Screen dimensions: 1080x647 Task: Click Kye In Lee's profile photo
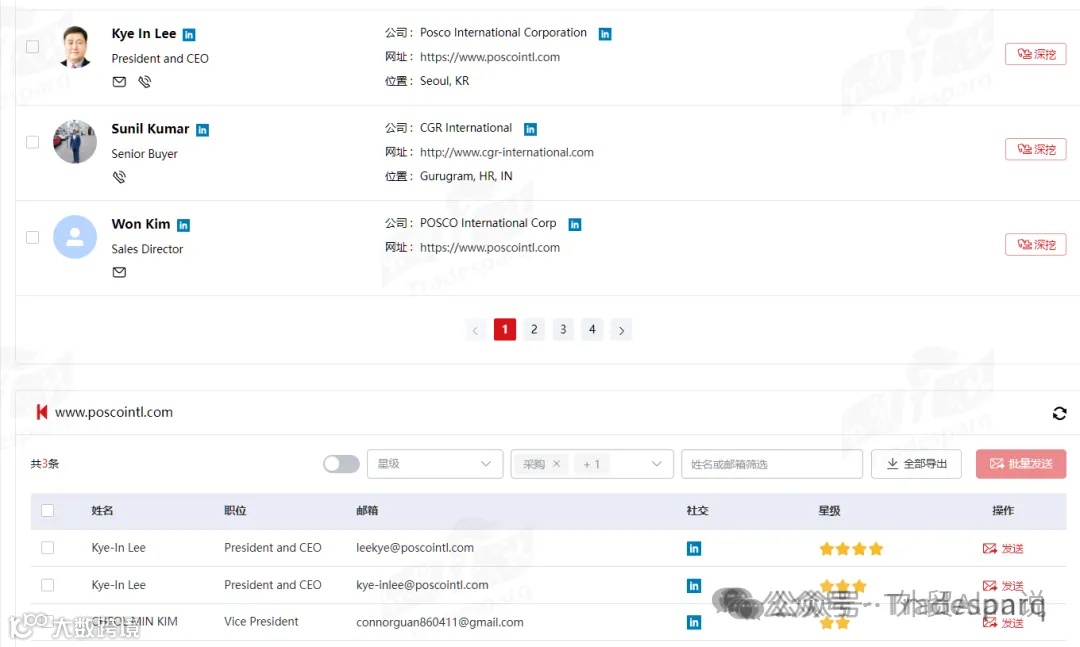pos(75,47)
